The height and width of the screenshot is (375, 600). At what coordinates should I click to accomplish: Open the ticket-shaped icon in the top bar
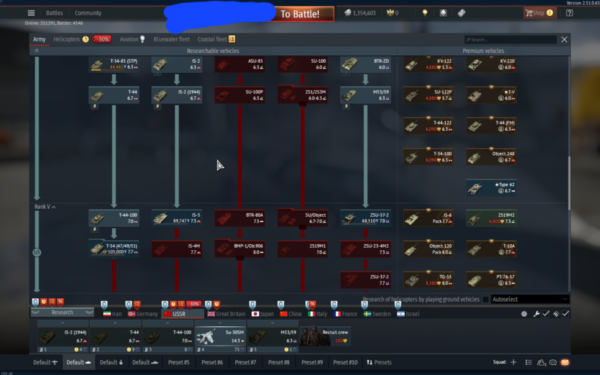coord(461,13)
